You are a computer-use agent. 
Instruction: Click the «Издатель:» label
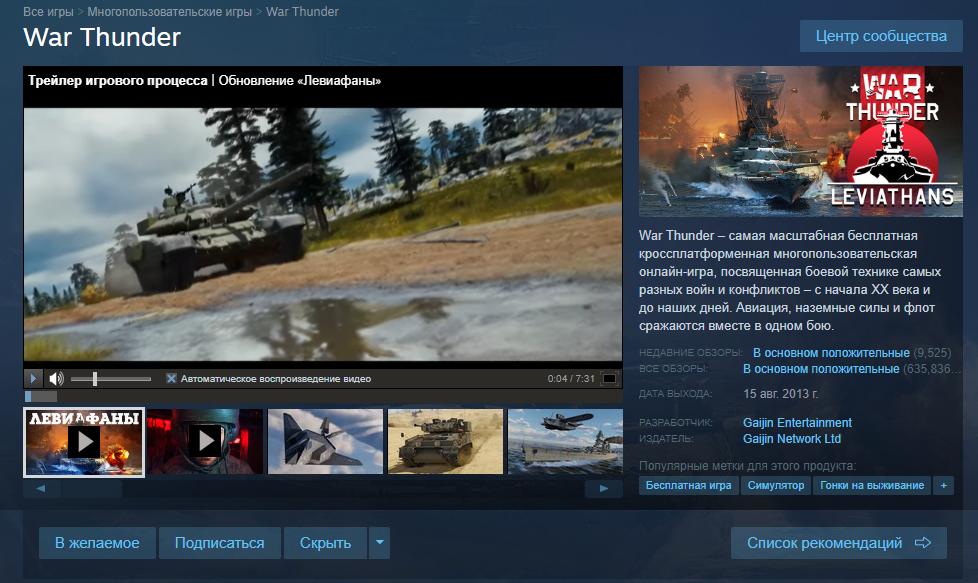(x=666, y=439)
